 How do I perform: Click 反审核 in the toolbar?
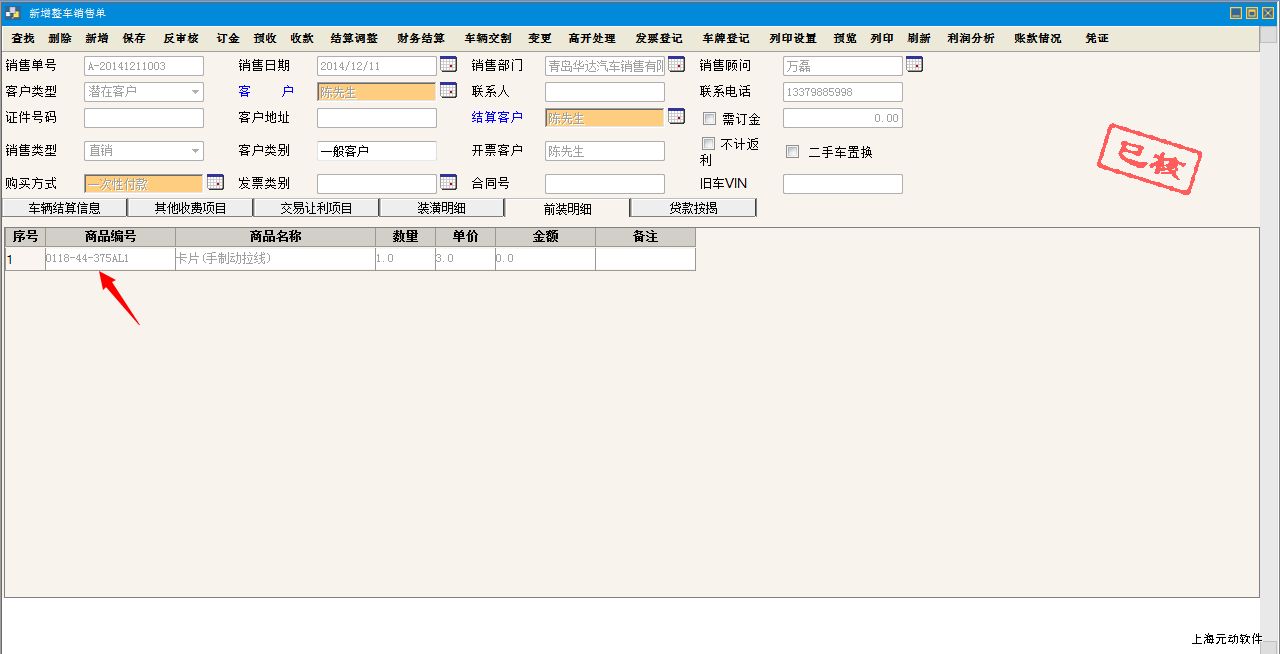[x=181, y=38]
